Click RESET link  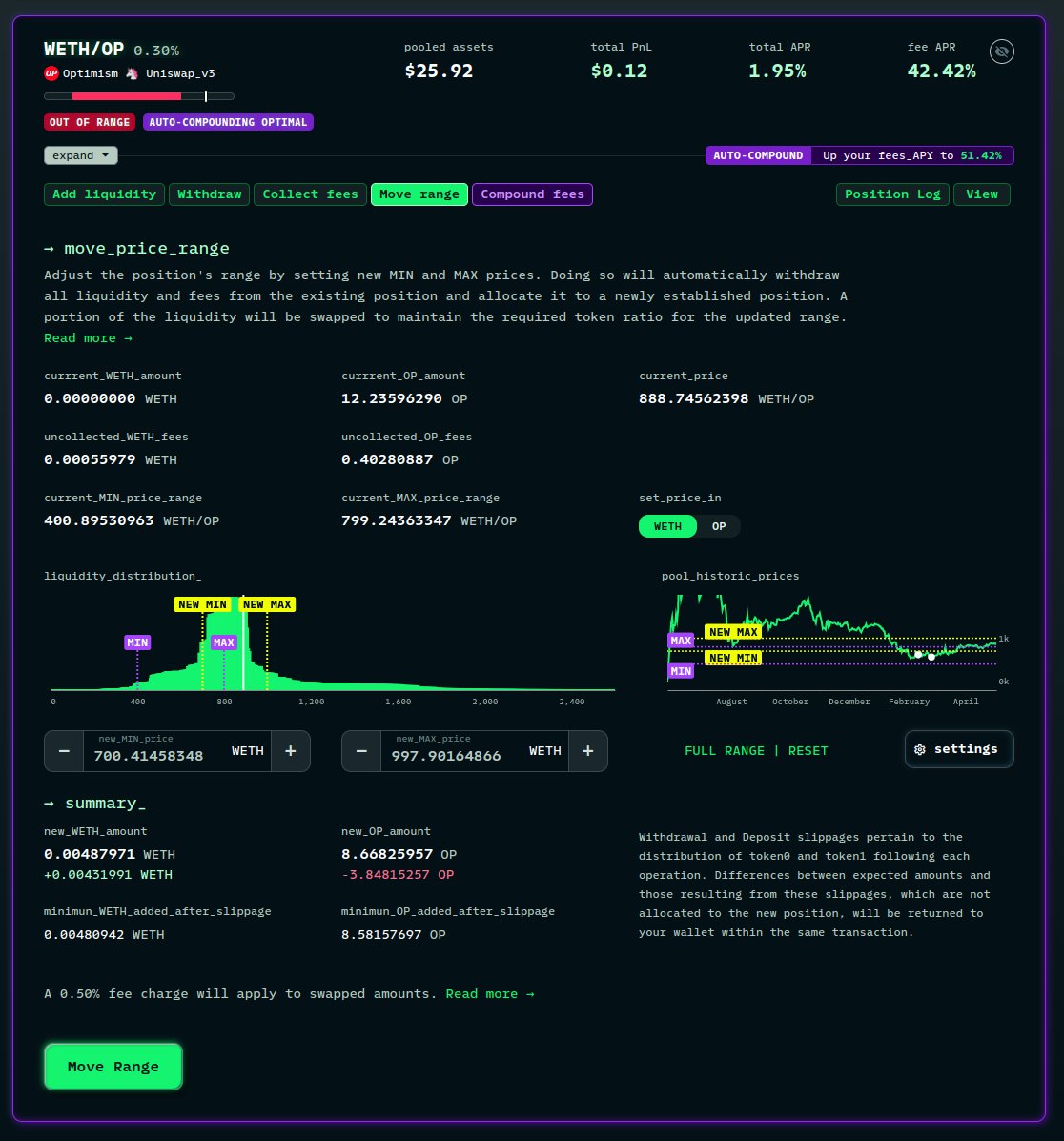click(808, 751)
